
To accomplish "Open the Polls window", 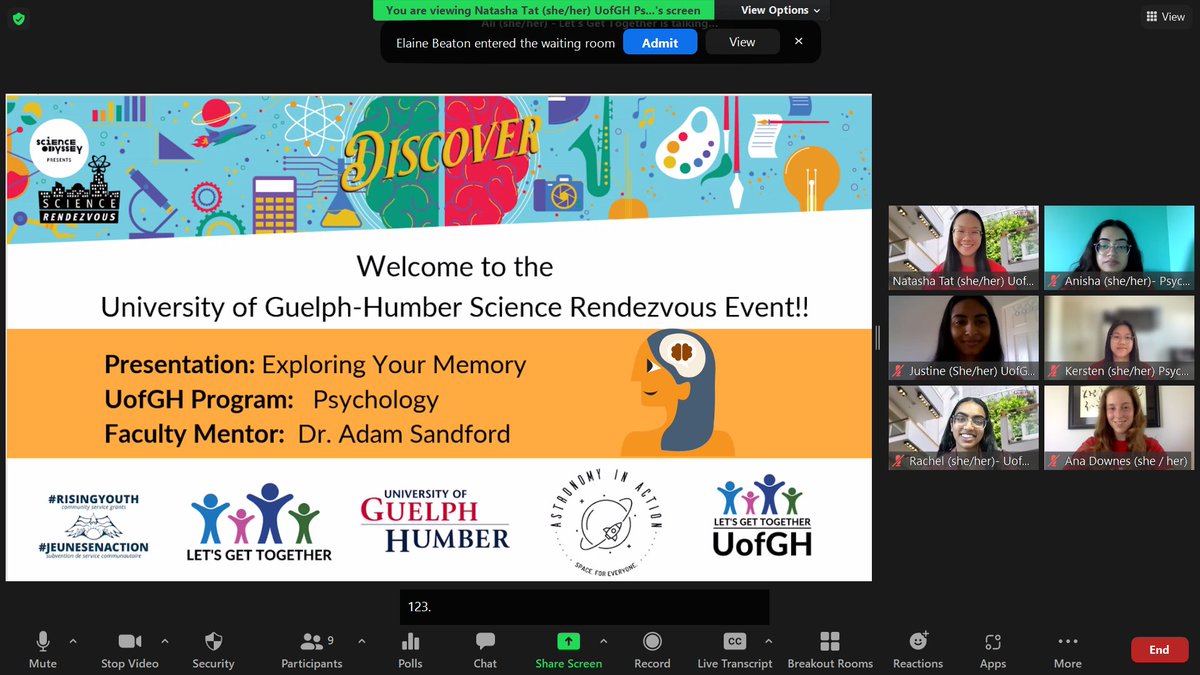I will [x=410, y=649].
